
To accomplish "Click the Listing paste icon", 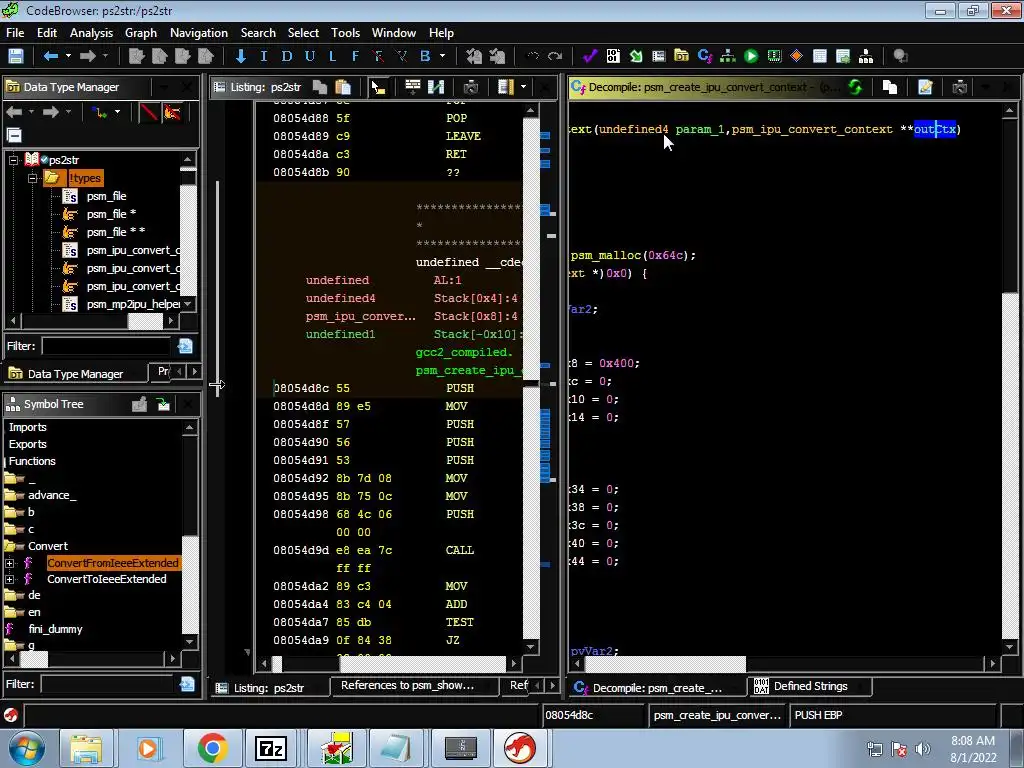I will pyautogui.click(x=343, y=87).
